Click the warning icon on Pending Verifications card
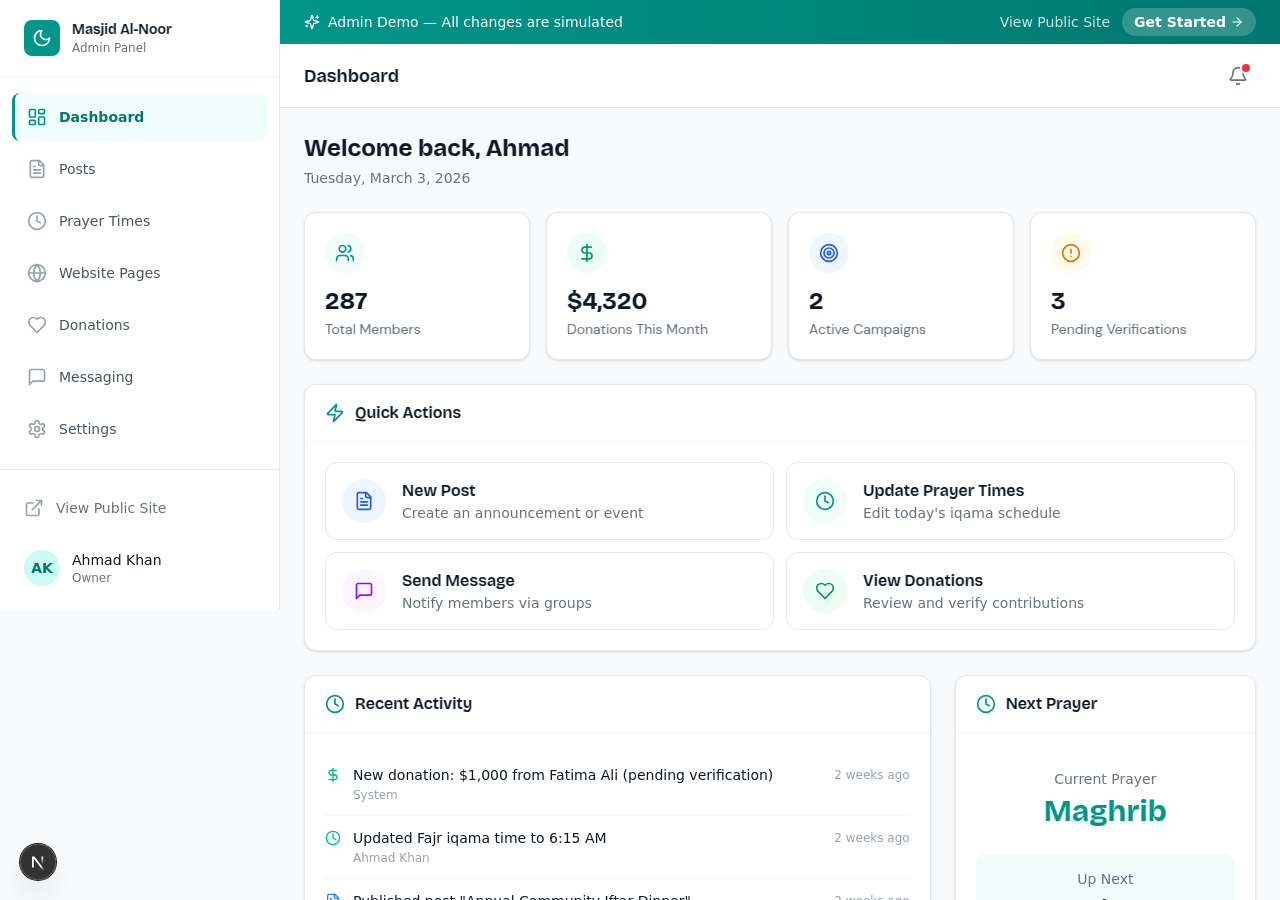The width and height of the screenshot is (1280, 900). 1071,253
